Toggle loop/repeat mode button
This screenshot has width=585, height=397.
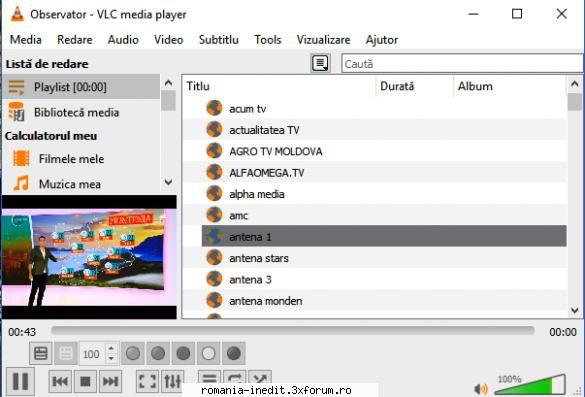click(x=235, y=378)
